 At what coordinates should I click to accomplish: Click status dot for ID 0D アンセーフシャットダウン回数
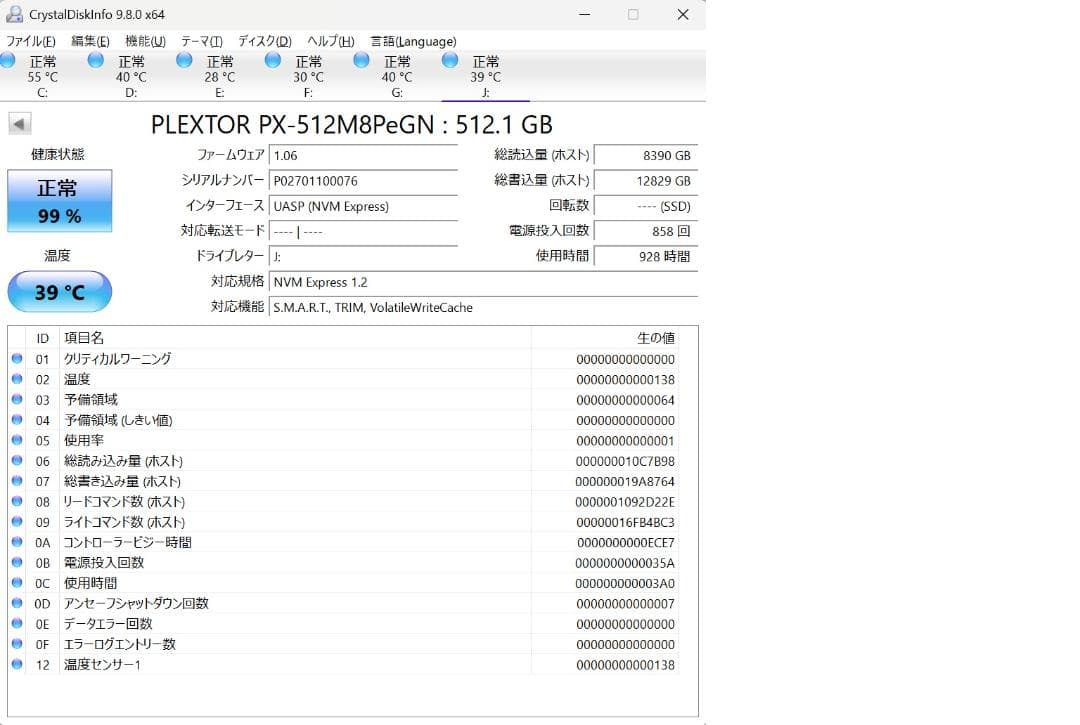(x=17, y=603)
